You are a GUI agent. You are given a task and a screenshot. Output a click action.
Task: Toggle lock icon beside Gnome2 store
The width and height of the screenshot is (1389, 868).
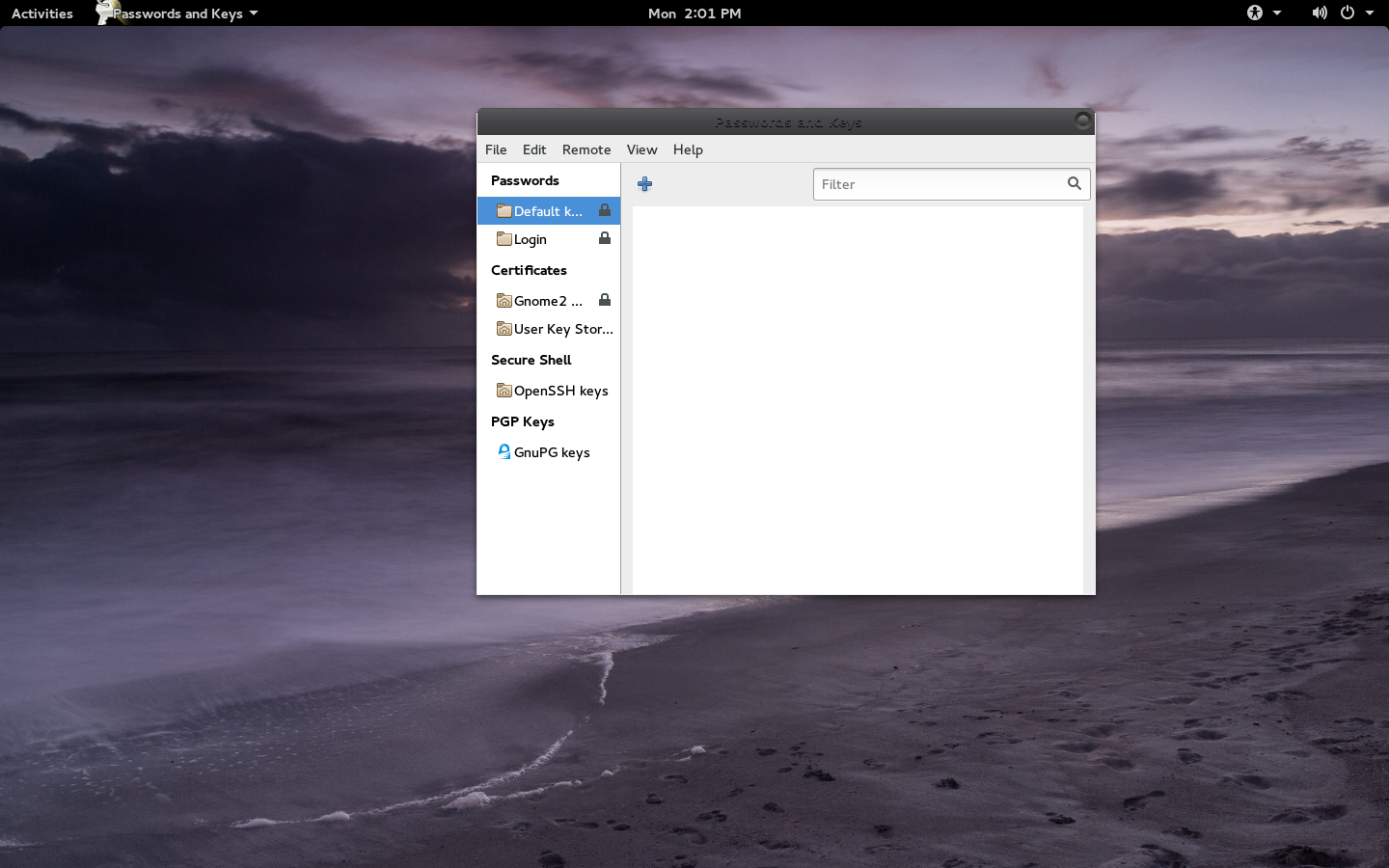(x=605, y=300)
